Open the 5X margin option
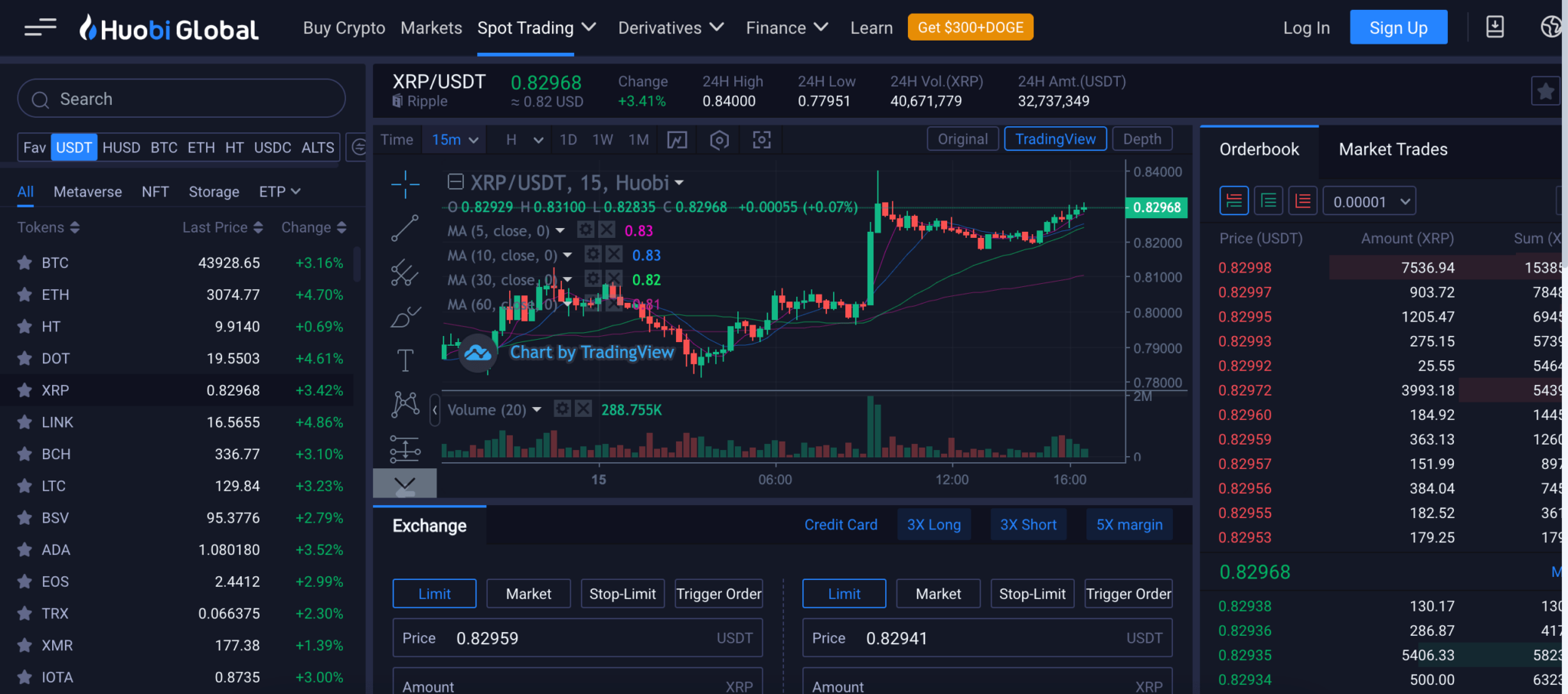Screen dimensions: 1568x694 click(x=1129, y=525)
